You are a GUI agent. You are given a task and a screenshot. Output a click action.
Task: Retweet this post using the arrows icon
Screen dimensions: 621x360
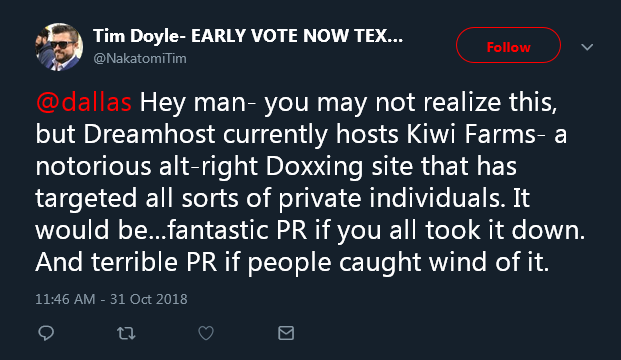pyautogui.click(x=126, y=333)
